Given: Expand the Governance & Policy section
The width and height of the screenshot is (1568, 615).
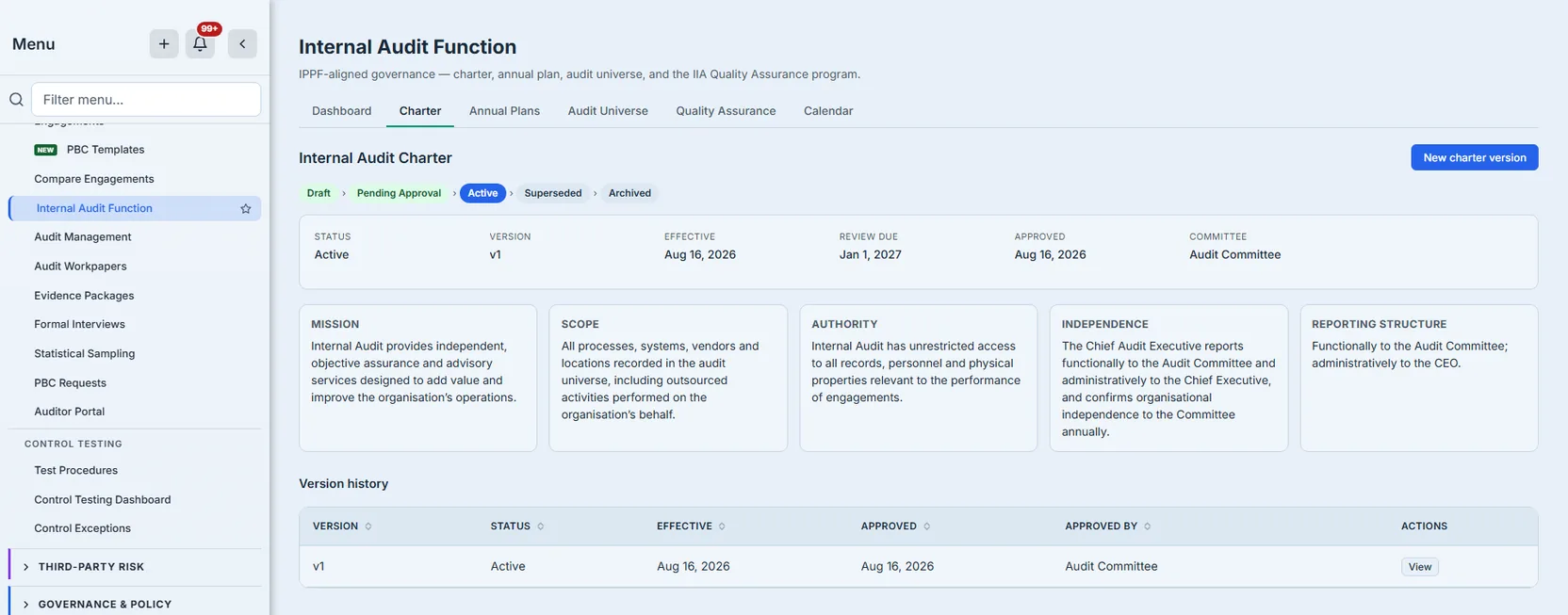Looking at the screenshot, I should (x=136, y=605).
